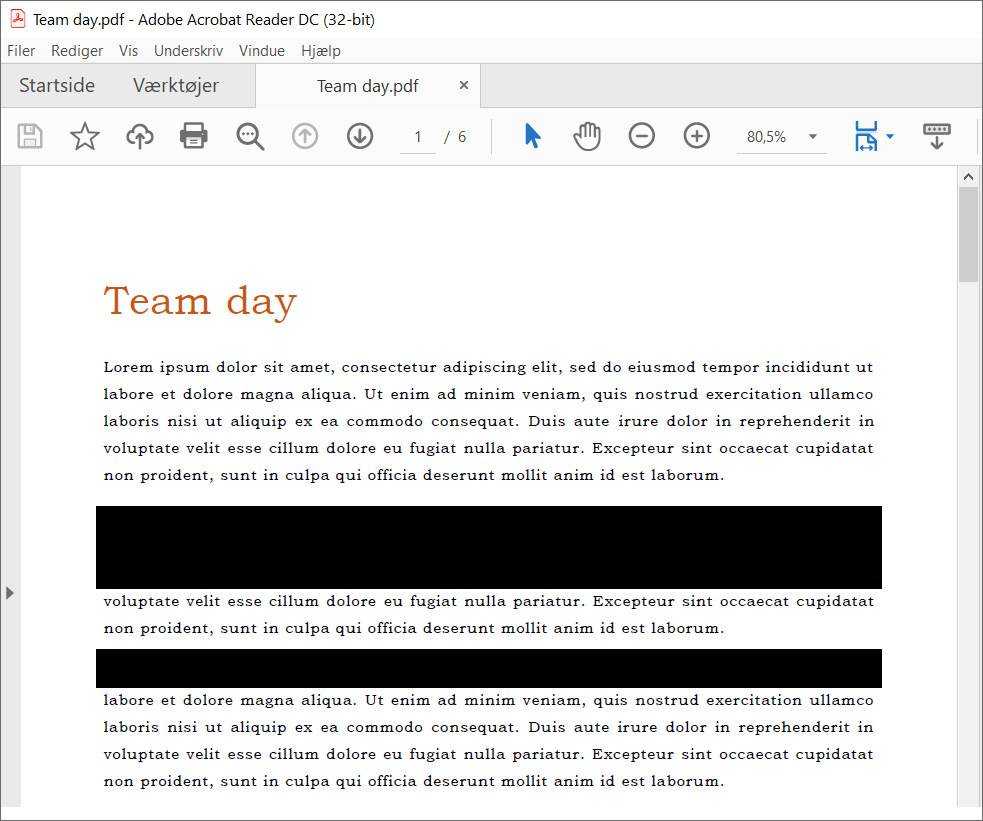Open the Filer menu
The width and height of the screenshot is (983, 821).
21,51
